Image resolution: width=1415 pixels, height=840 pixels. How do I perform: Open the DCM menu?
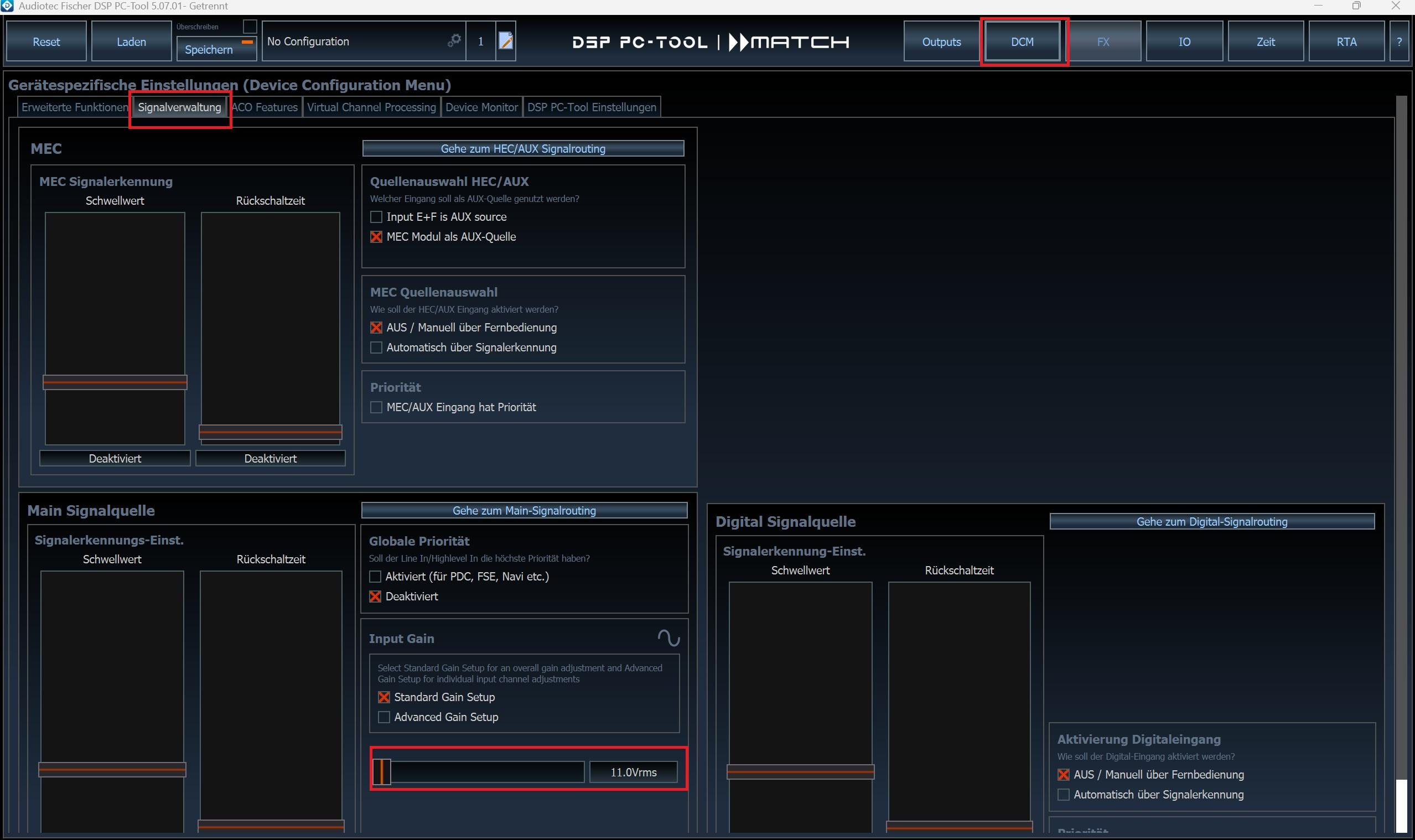click(x=1022, y=42)
